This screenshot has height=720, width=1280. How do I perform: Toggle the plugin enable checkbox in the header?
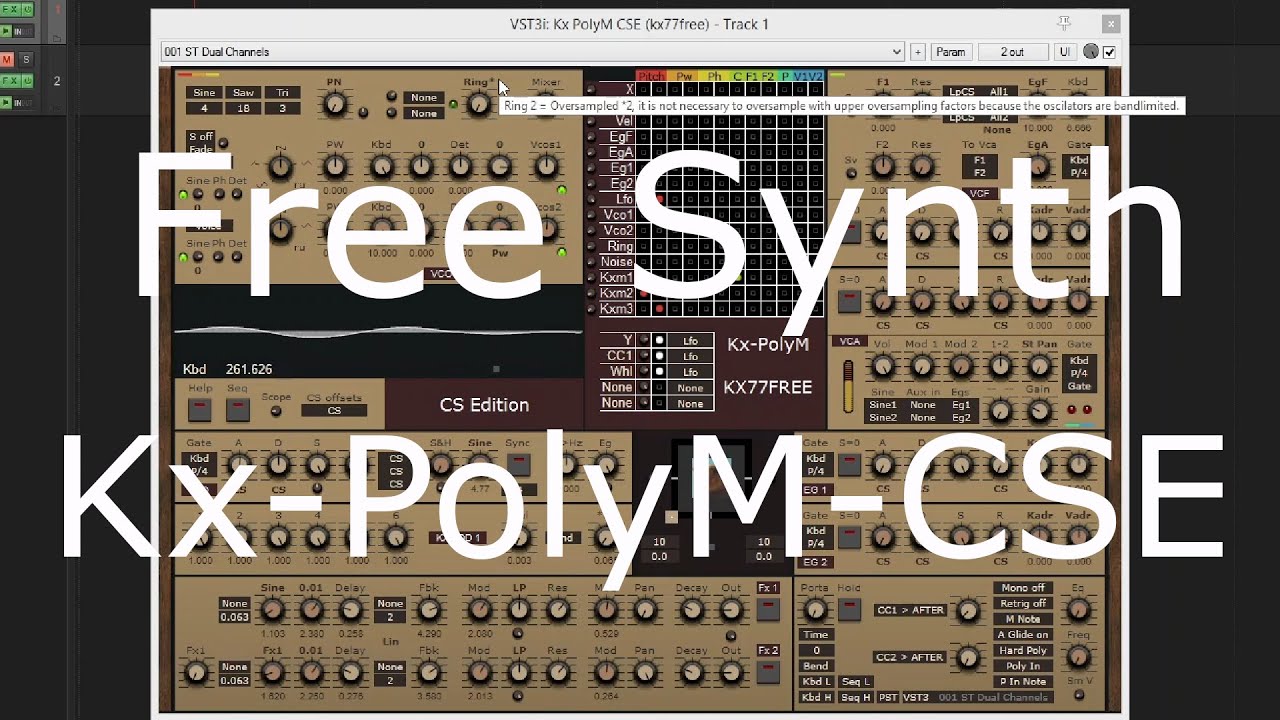(x=1109, y=52)
